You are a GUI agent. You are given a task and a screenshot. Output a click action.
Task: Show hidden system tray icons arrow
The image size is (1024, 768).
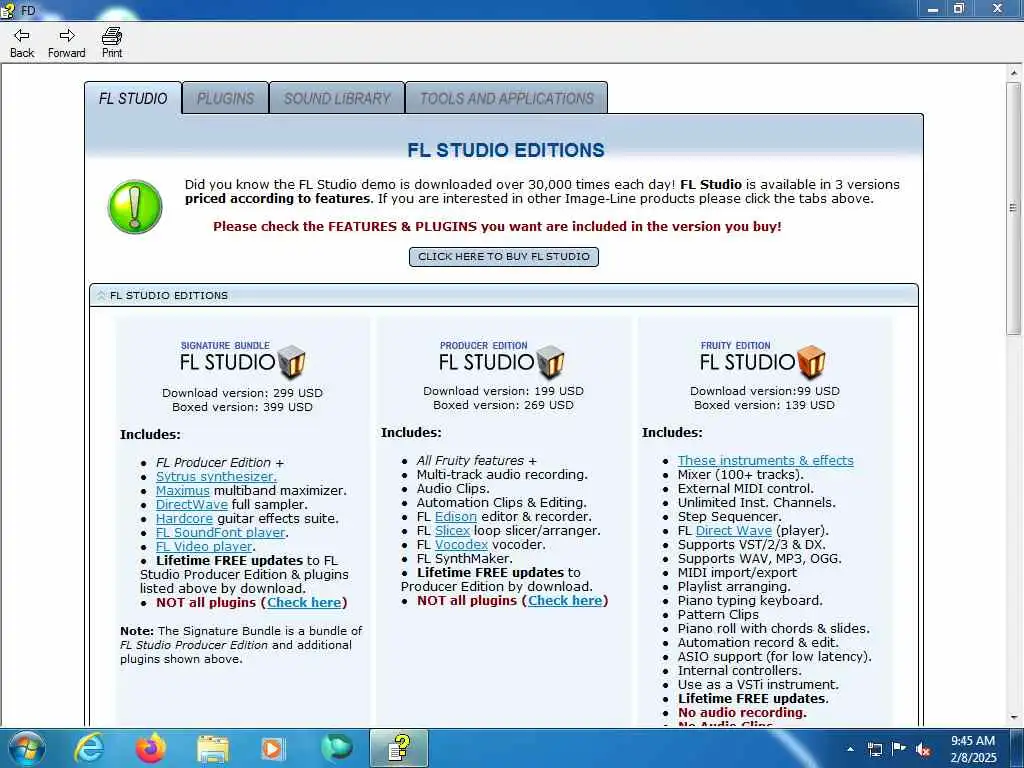click(x=850, y=748)
